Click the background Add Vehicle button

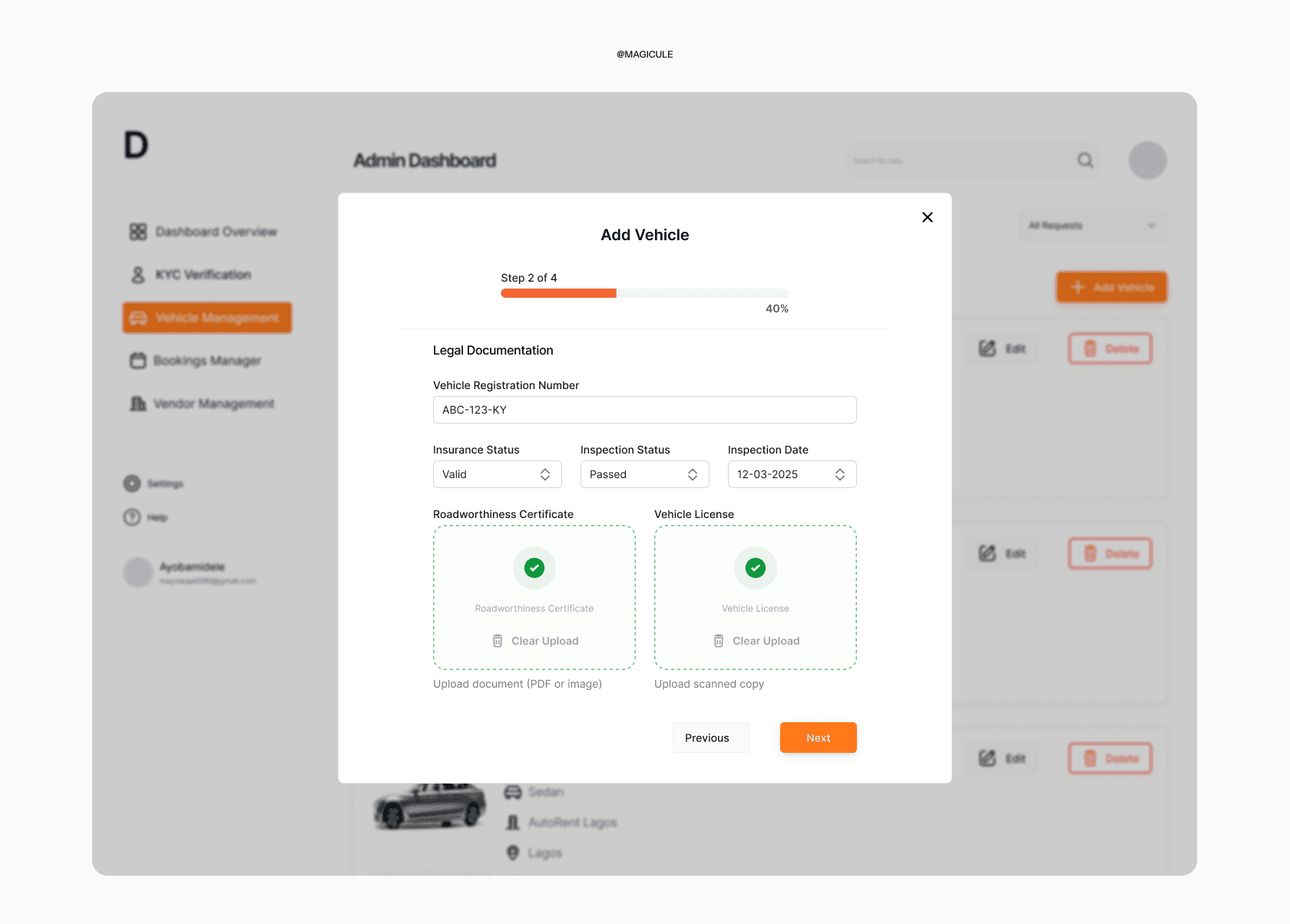1112,287
